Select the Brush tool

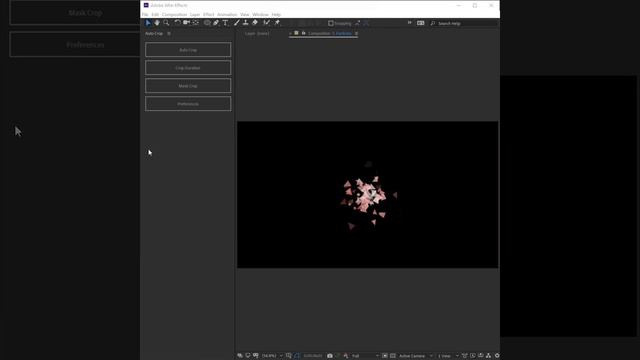tap(236, 23)
